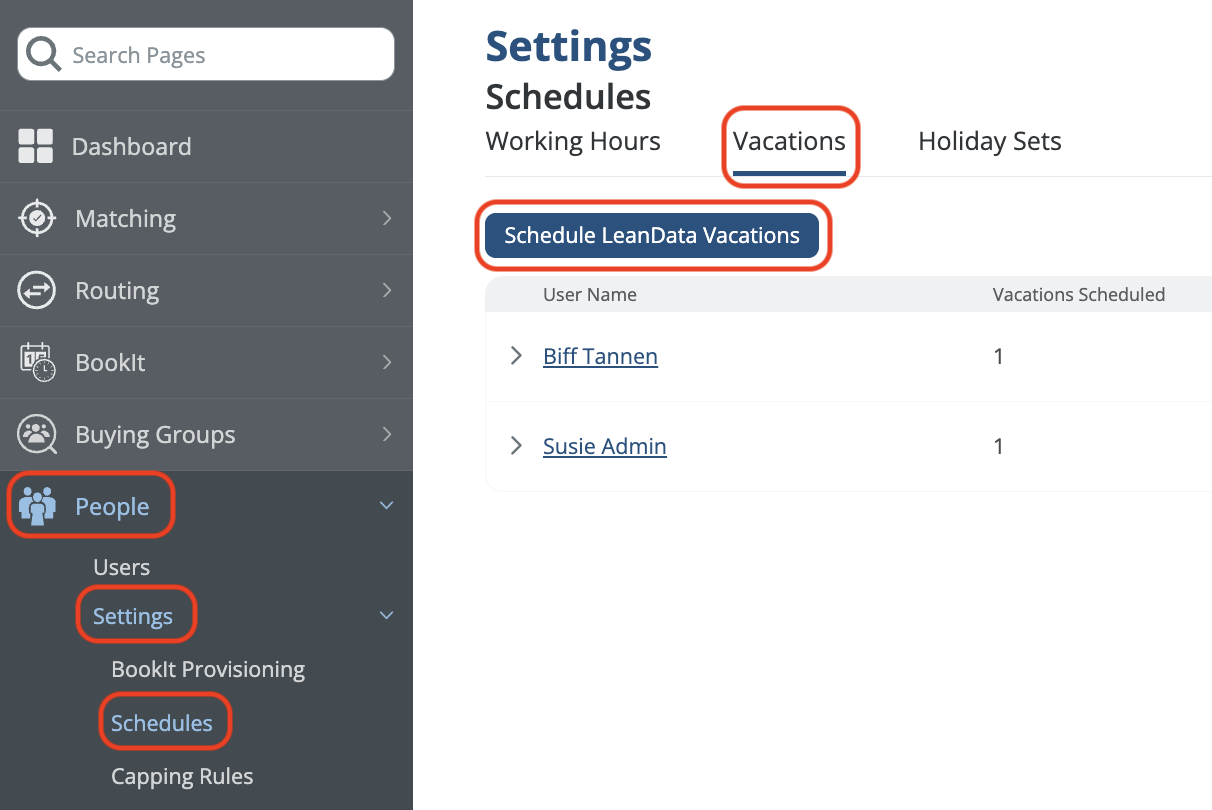Click the search magnifier icon

[x=44, y=54]
